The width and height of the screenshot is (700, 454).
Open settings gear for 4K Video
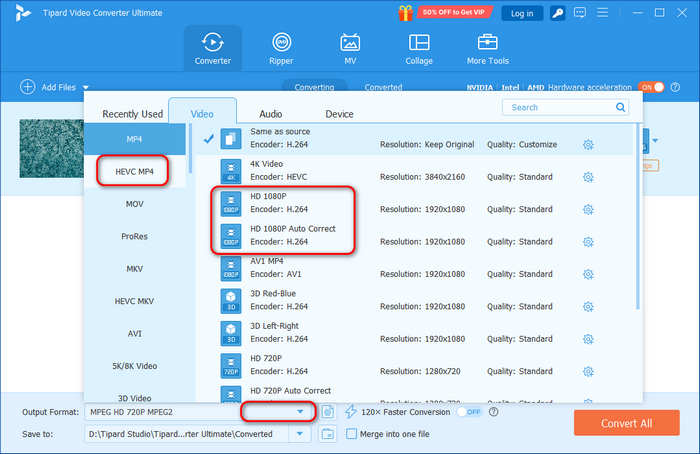click(588, 177)
